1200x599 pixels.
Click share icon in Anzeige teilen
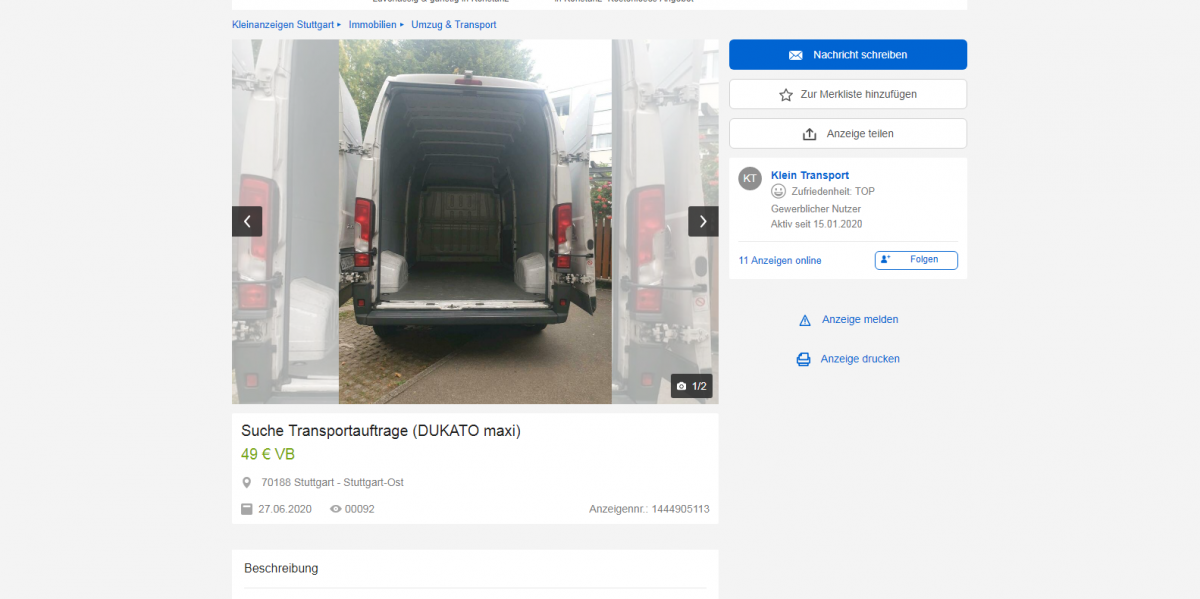(x=810, y=134)
